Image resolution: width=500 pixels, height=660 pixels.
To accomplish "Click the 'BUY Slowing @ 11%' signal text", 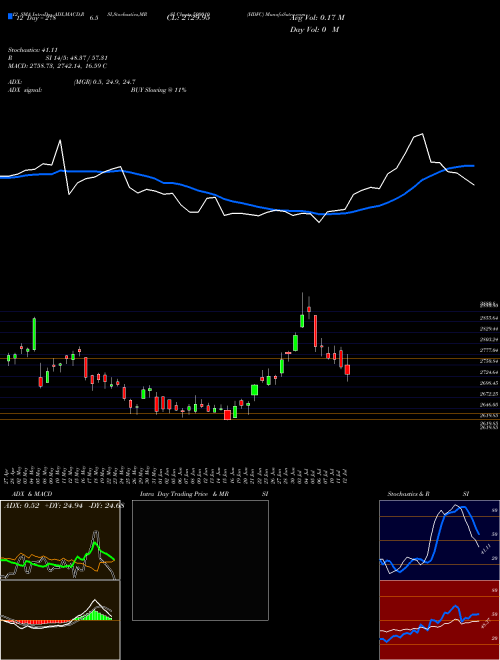I will pyautogui.click(x=158, y=90).
